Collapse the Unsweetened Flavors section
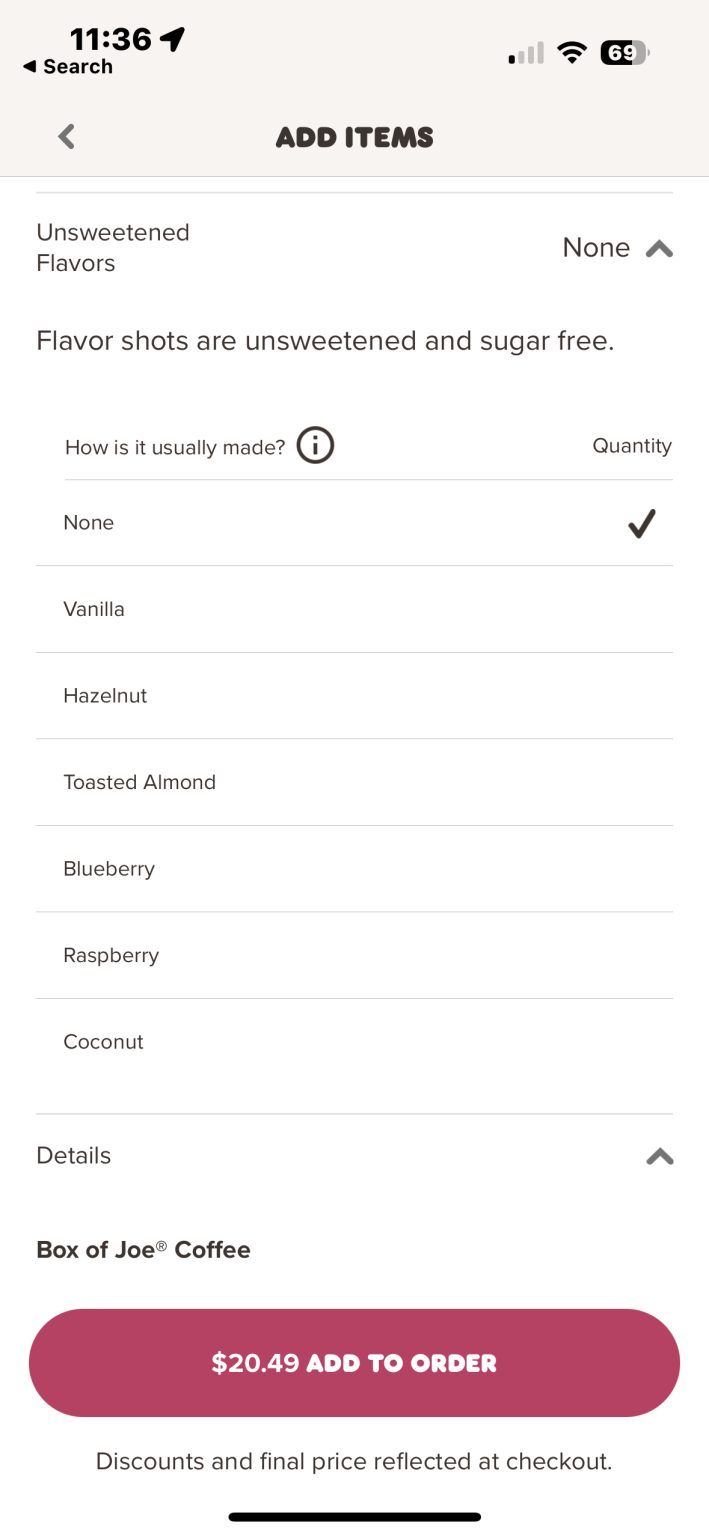Screen dimensions: 709x1536 pyautogui.click(x=659, y=249)
